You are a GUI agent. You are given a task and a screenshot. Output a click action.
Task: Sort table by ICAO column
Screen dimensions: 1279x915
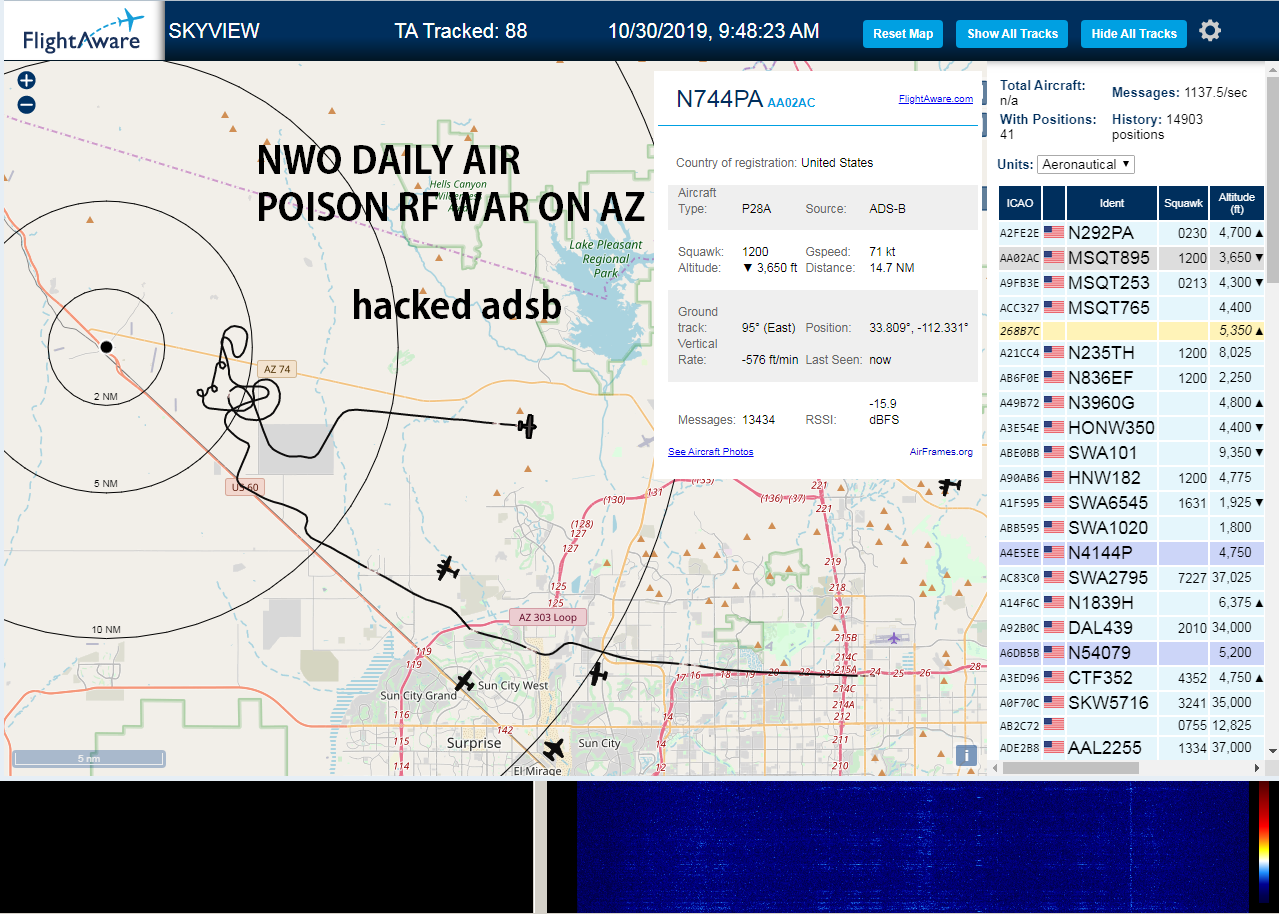tap(1020, 203)
